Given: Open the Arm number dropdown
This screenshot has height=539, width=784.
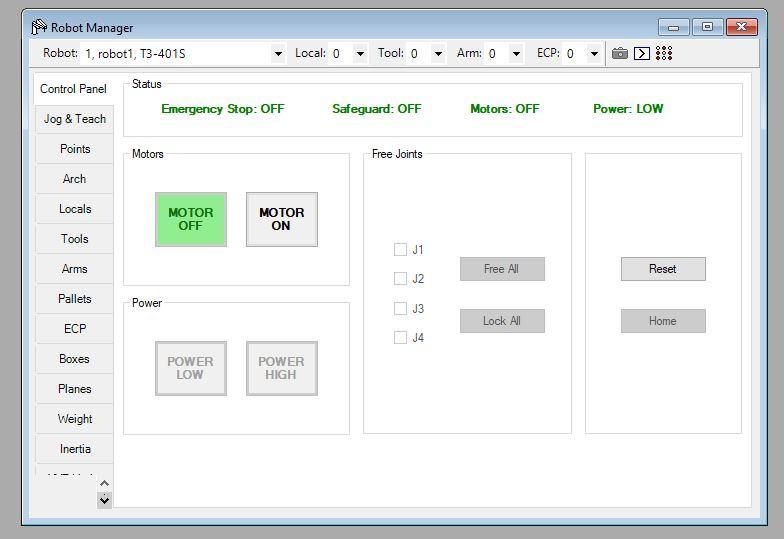Looking at the screenshot, I should (x=516, y=54).
